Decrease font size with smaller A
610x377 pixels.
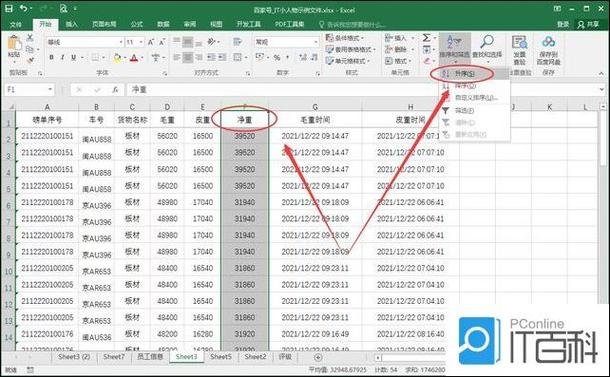click(x=162, y=42)
